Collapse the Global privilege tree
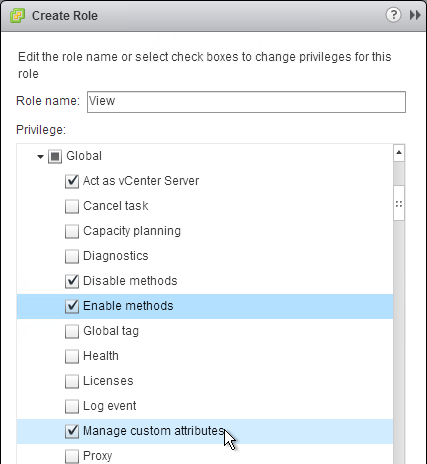Image resolution: width=427 pixels, height=464 pixels. (x=40, y=156)
